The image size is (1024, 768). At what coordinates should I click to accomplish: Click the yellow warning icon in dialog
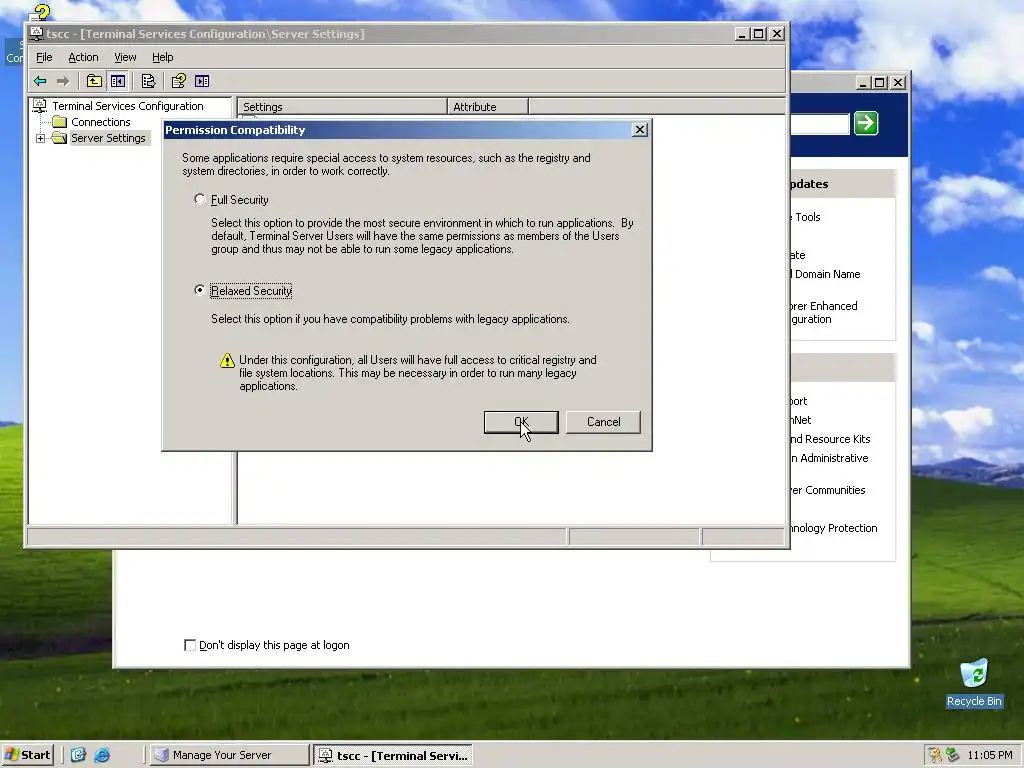click(x=227, y=360)
